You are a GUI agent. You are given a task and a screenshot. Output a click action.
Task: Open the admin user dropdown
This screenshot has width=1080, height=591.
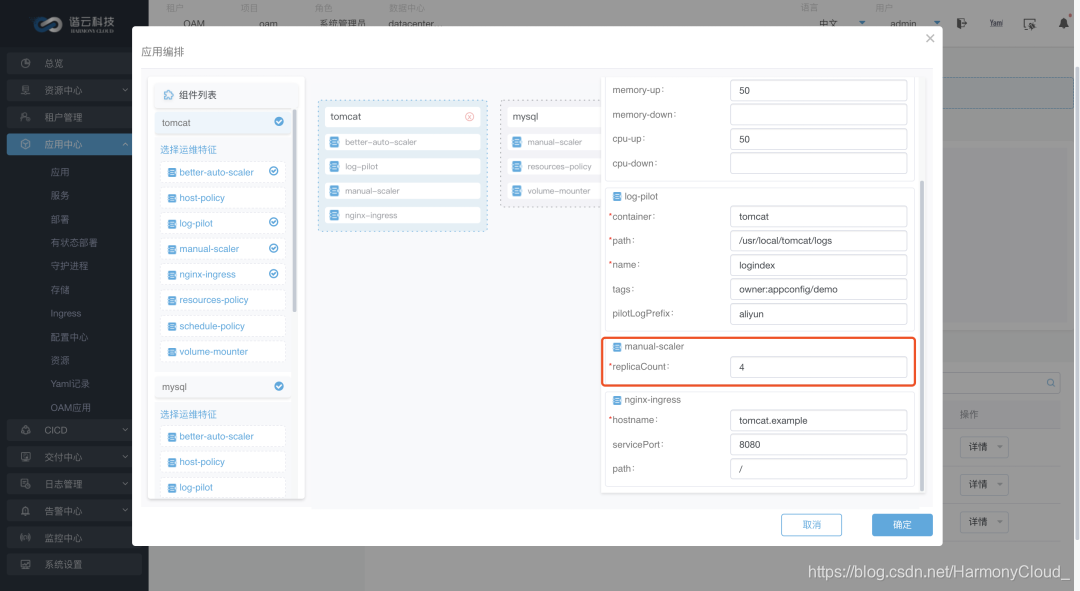[937, 23]
